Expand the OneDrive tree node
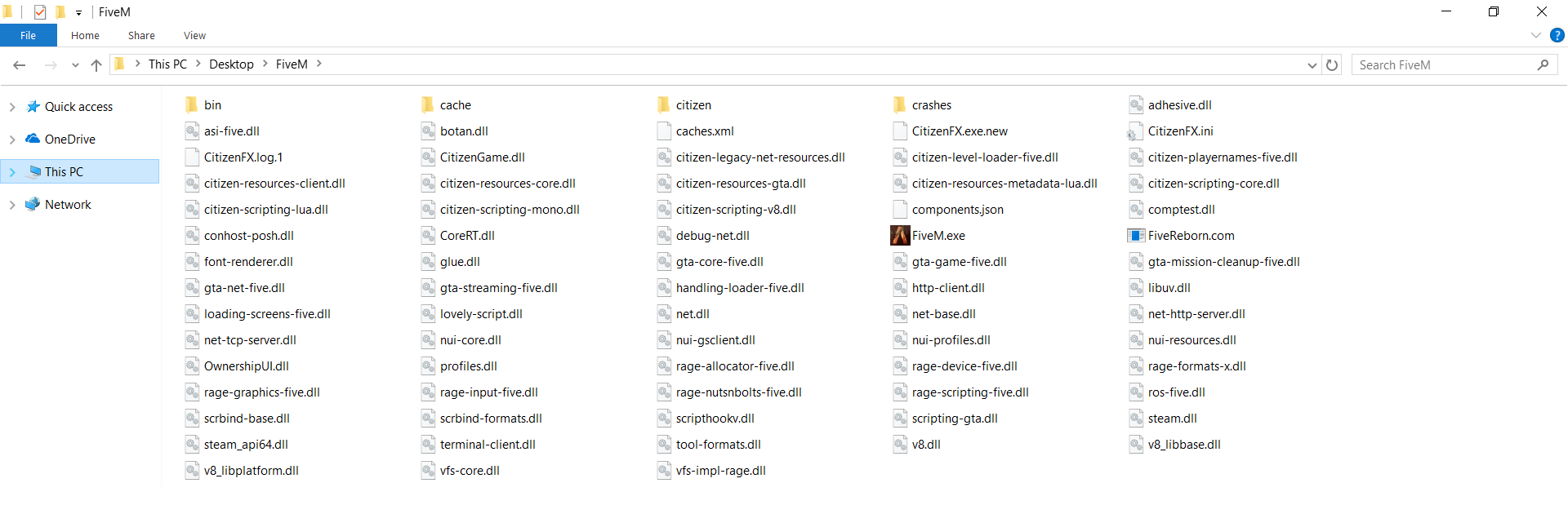This screenshot has height=514, width=1568. (12, 140)
